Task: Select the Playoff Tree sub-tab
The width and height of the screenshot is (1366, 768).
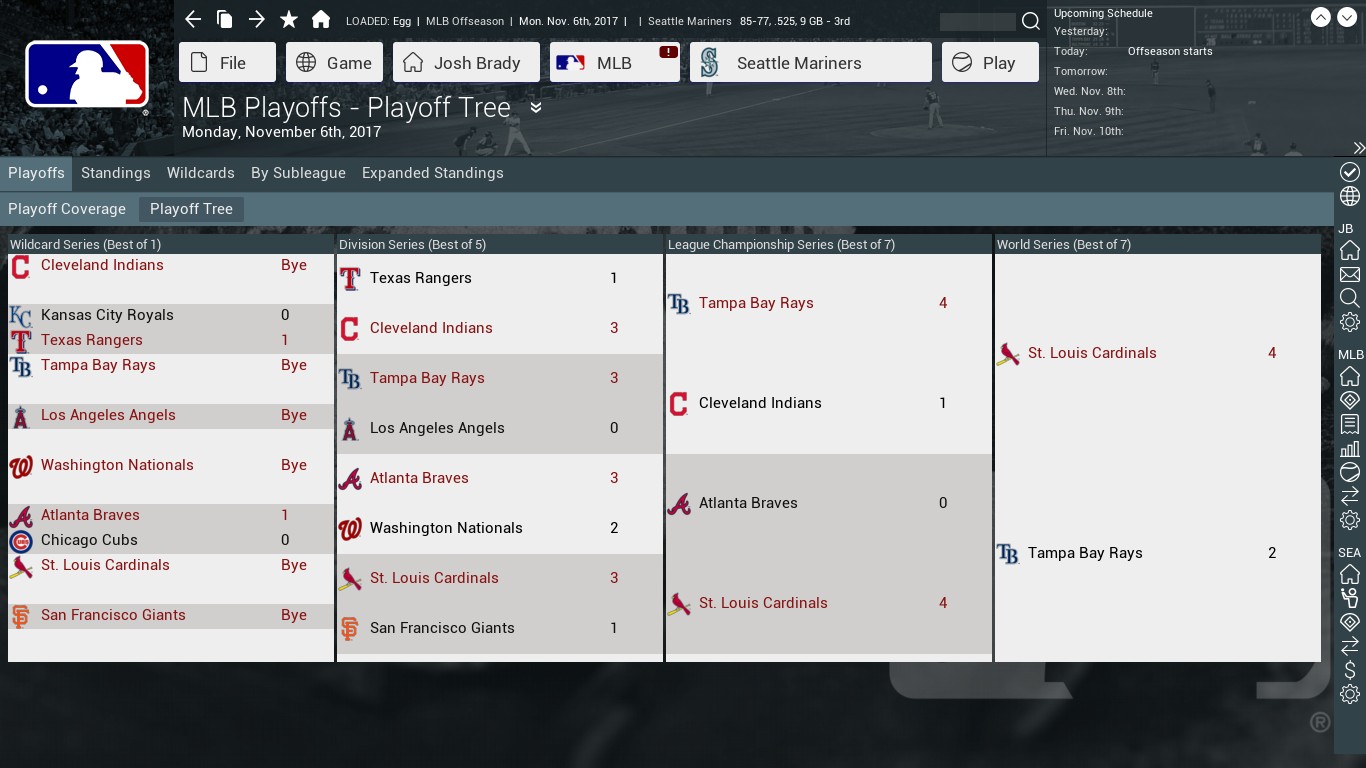Action: point(191,209)
